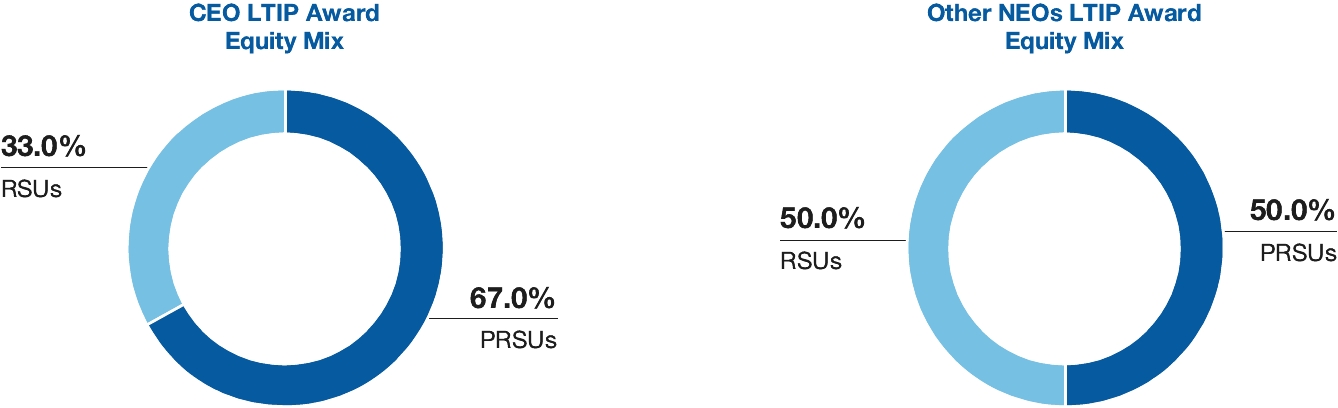Click the PRSUs label in Other NEOs chart

(x=1297, y=252)
